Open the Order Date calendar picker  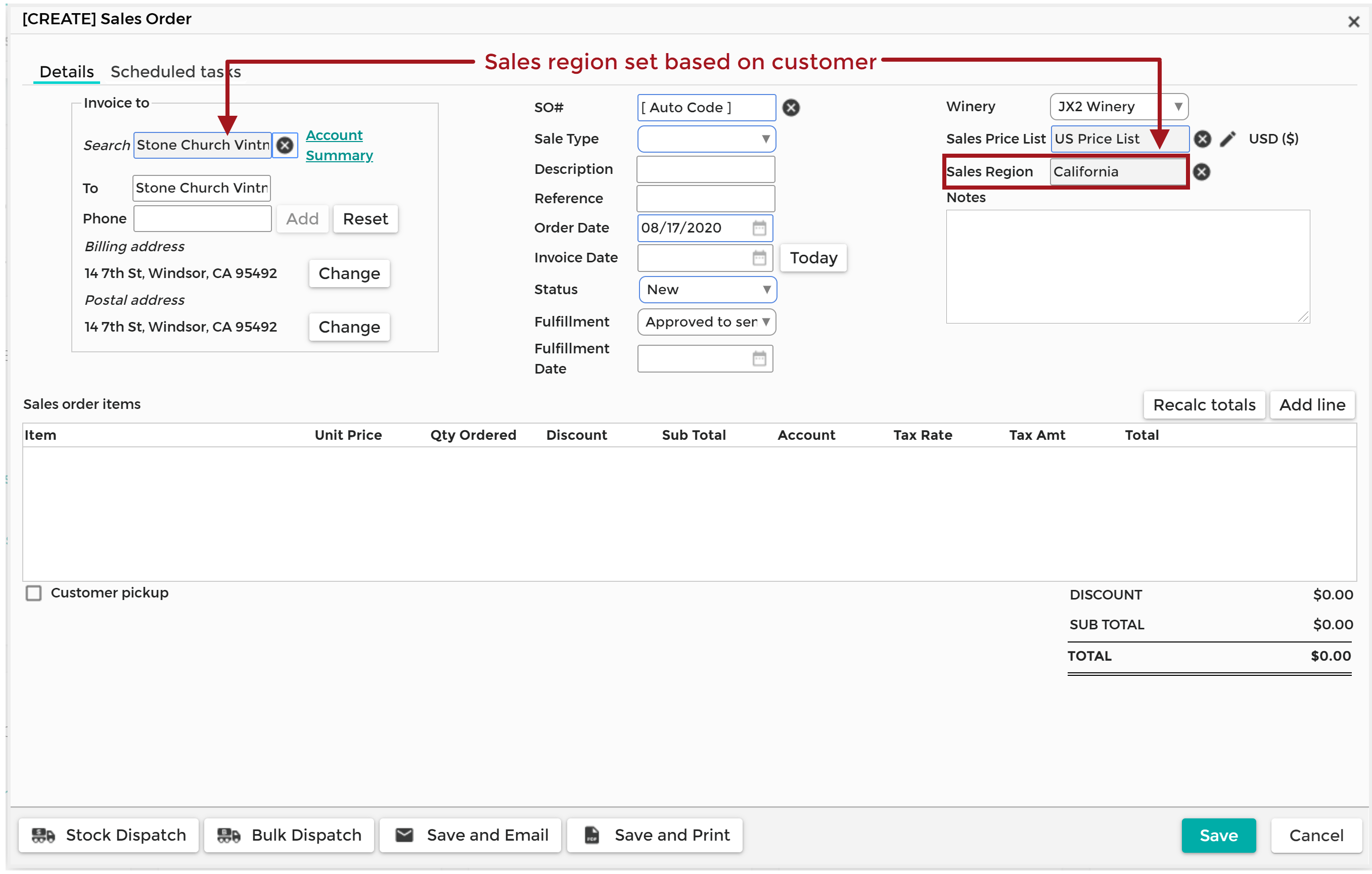[x=759, y=228]
